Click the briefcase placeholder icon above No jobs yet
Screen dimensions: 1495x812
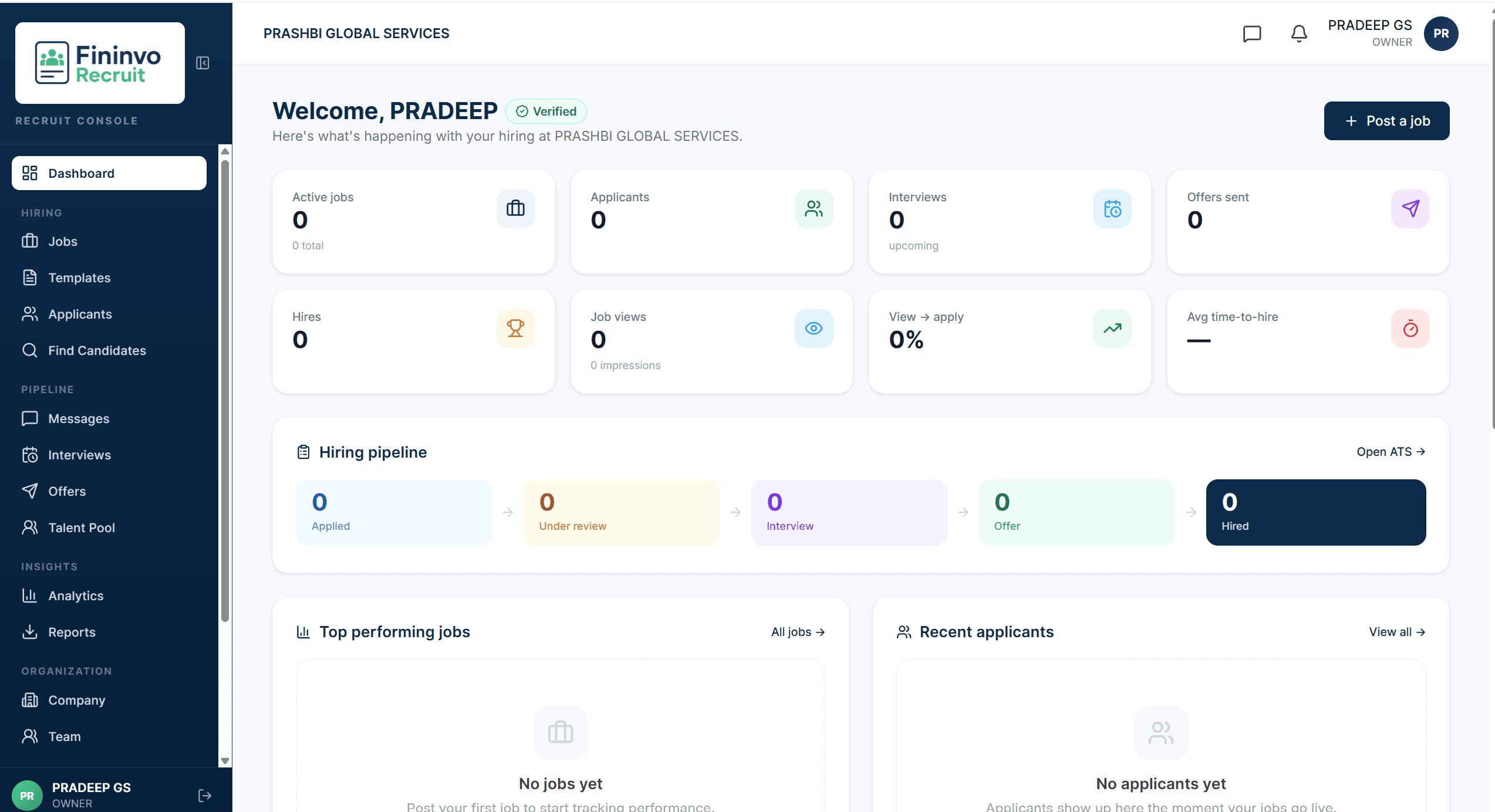(x=561, y=733)
